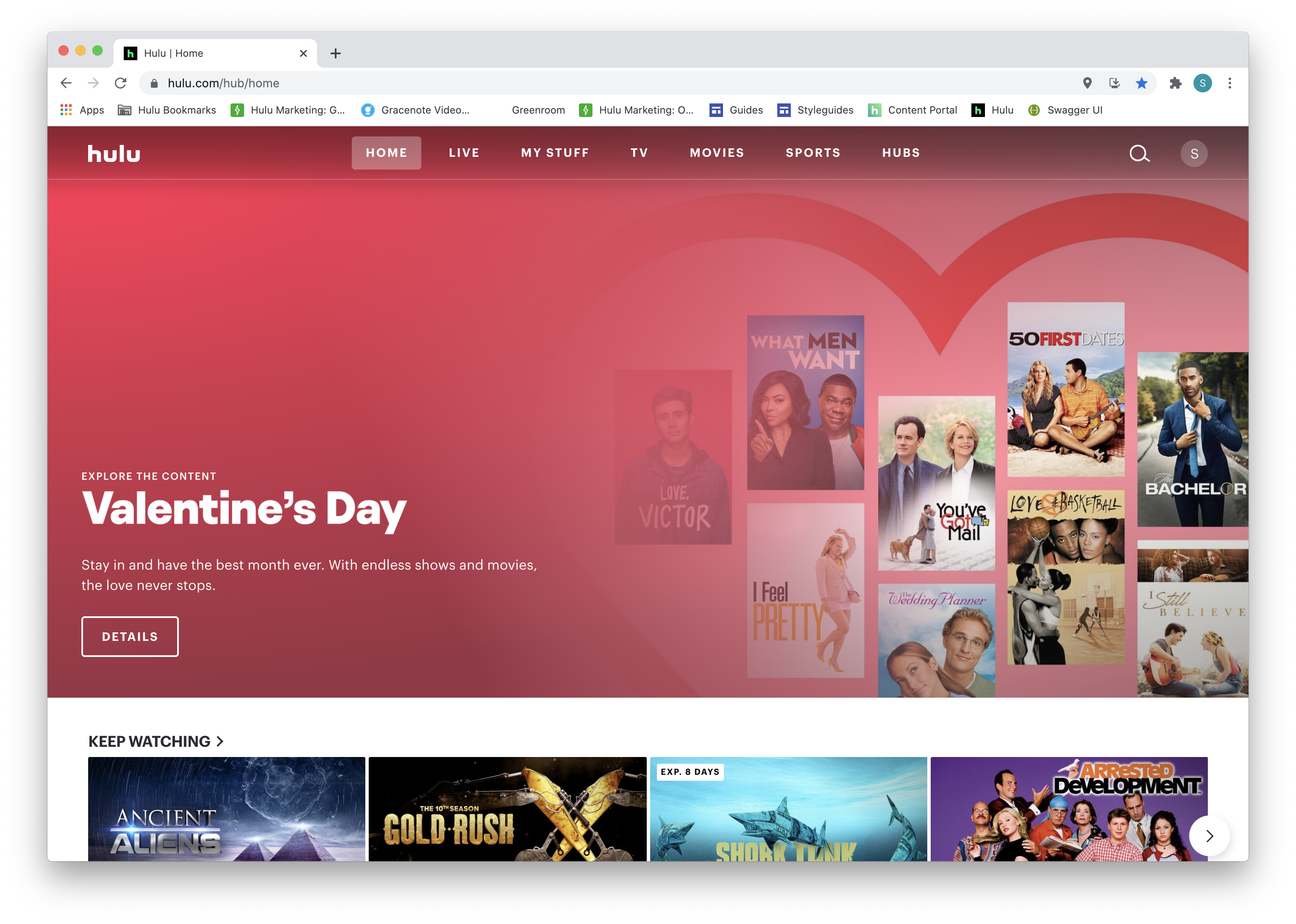Click the Hulu logo in header
1296x924 pixels.
pyautogui.click(x=114, y=153)
